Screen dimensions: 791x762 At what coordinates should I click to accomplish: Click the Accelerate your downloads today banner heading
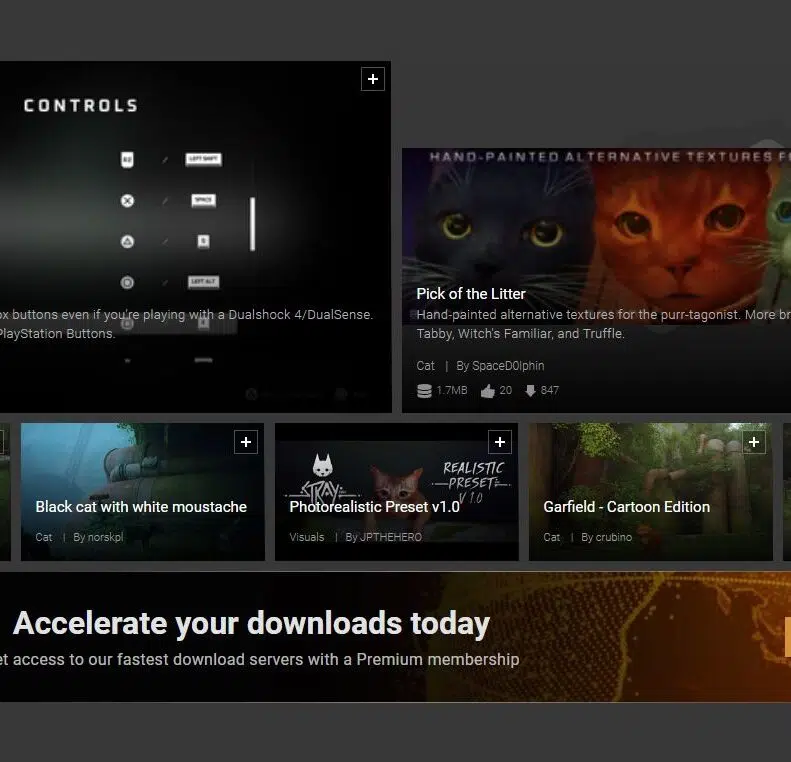point(251,623)
